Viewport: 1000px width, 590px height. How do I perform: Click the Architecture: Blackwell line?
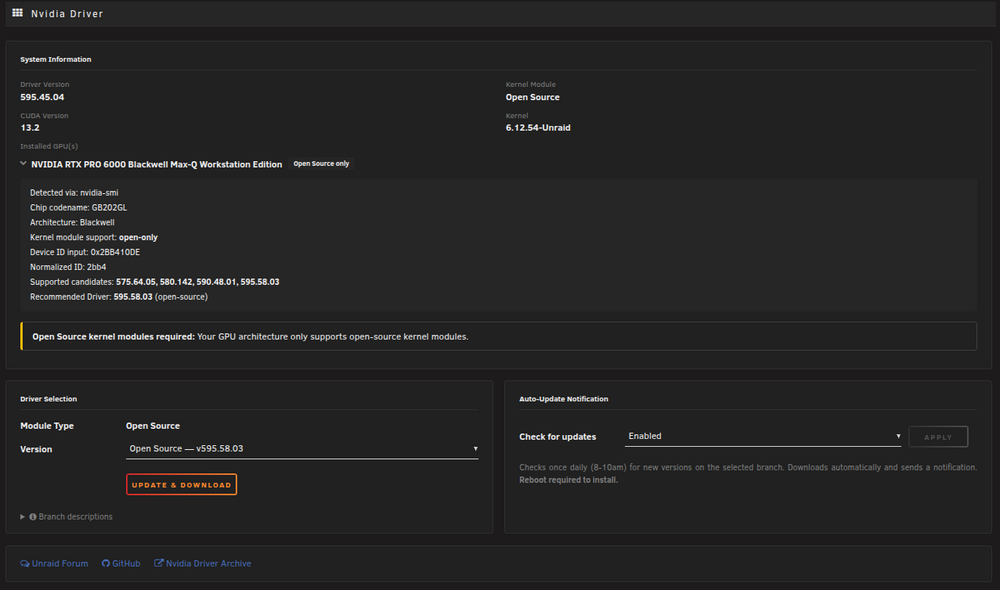pyautogui.click(x=72, y=223)
